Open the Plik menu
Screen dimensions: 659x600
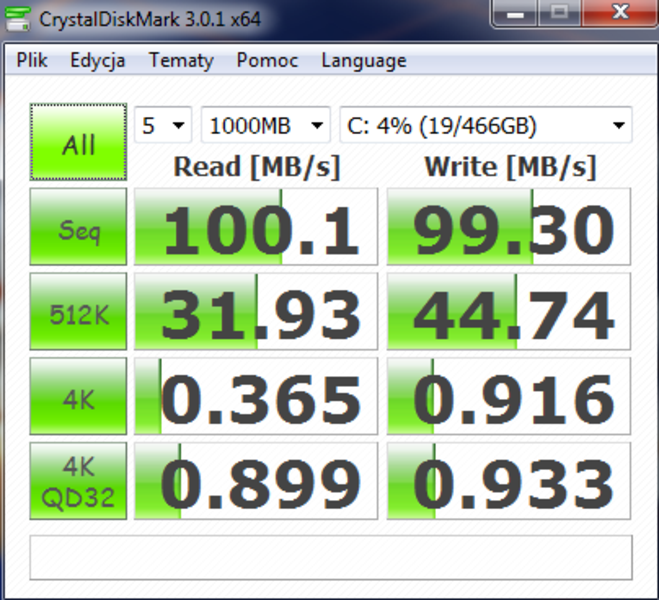pyautogui.click(x=32, y=60)
